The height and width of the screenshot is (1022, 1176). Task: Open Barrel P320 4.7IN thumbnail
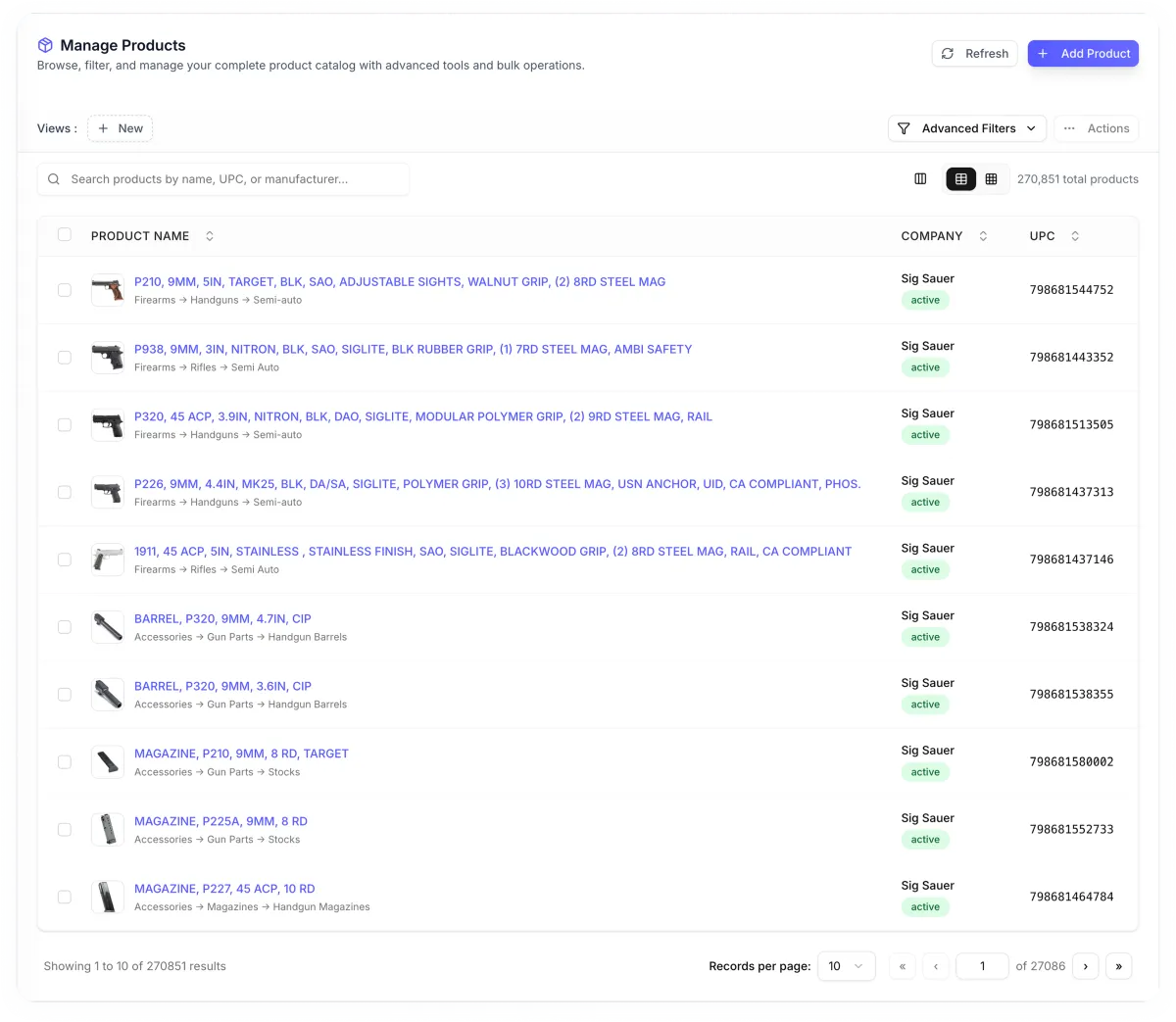108,627
